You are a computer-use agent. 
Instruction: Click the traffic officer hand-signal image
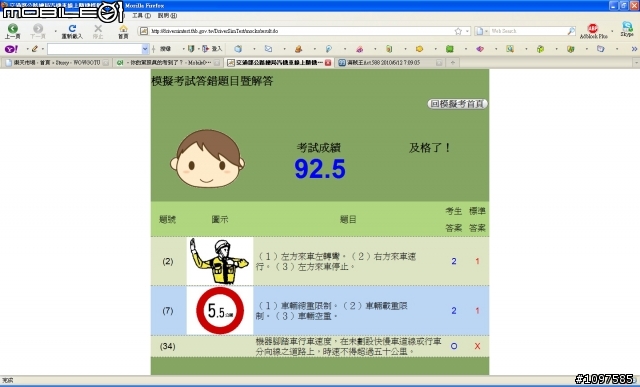(220, 261)
